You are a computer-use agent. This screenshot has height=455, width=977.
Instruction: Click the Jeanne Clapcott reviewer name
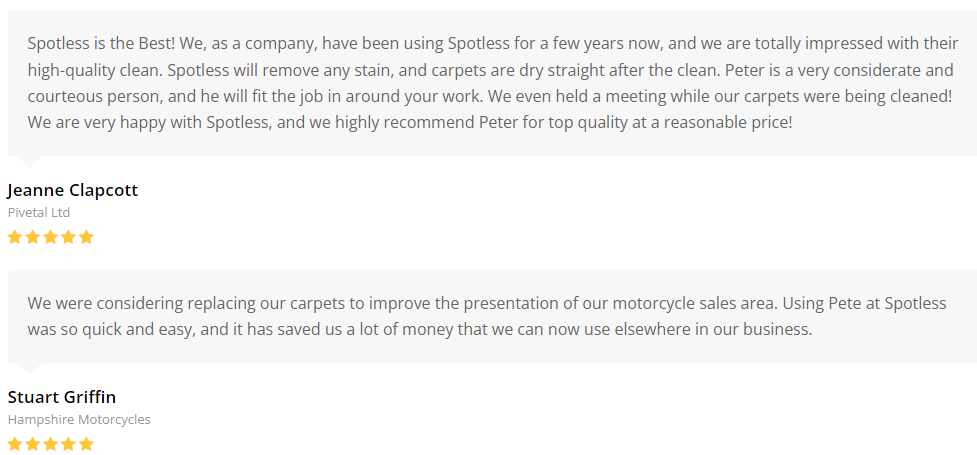(x=73, y=190)
